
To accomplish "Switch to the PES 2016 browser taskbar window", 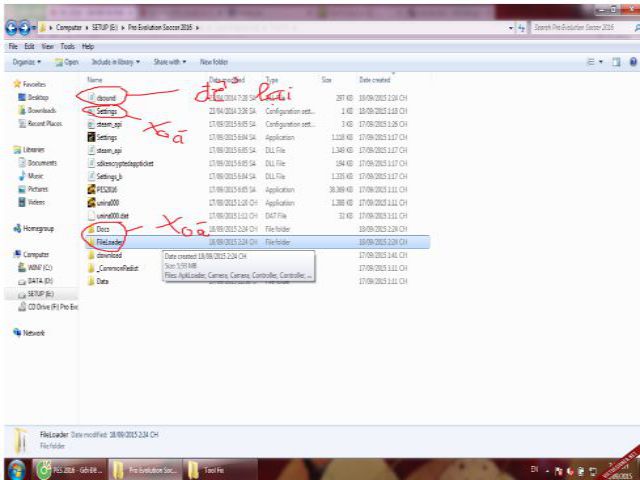I will pos(70,470).
